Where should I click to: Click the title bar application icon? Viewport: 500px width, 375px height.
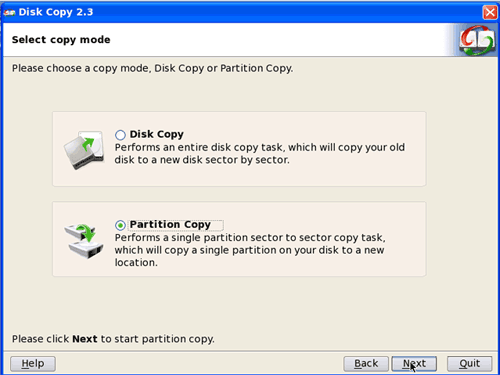click(9, 13)
